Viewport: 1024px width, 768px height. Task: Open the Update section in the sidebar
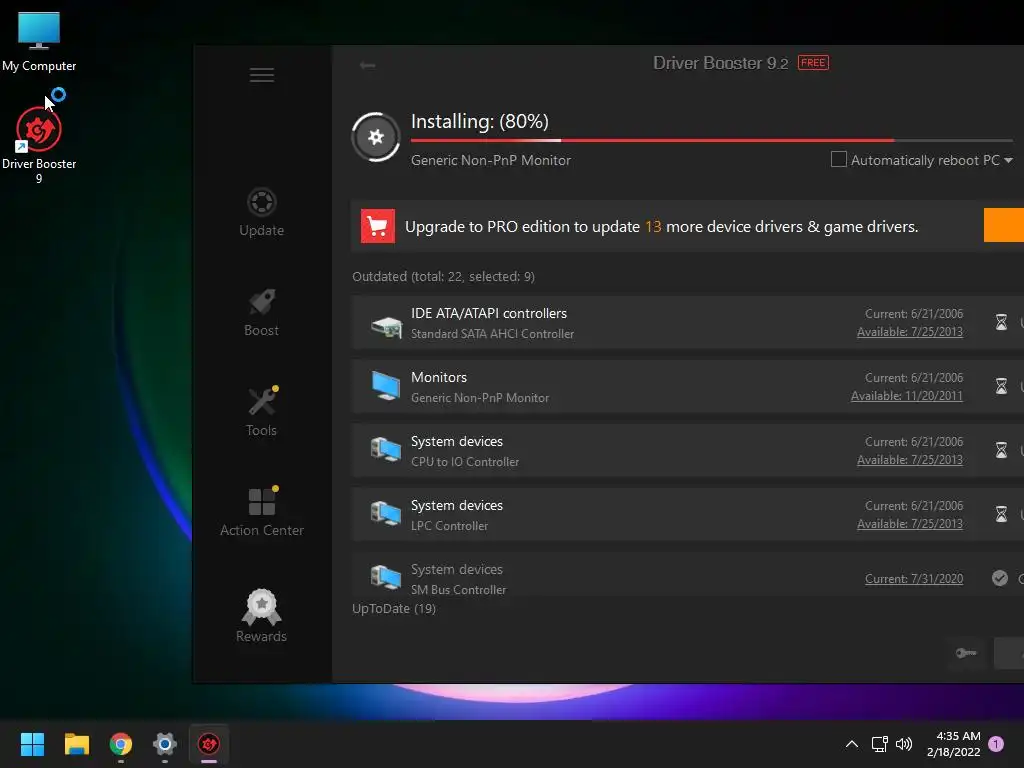tap(261, 213)
